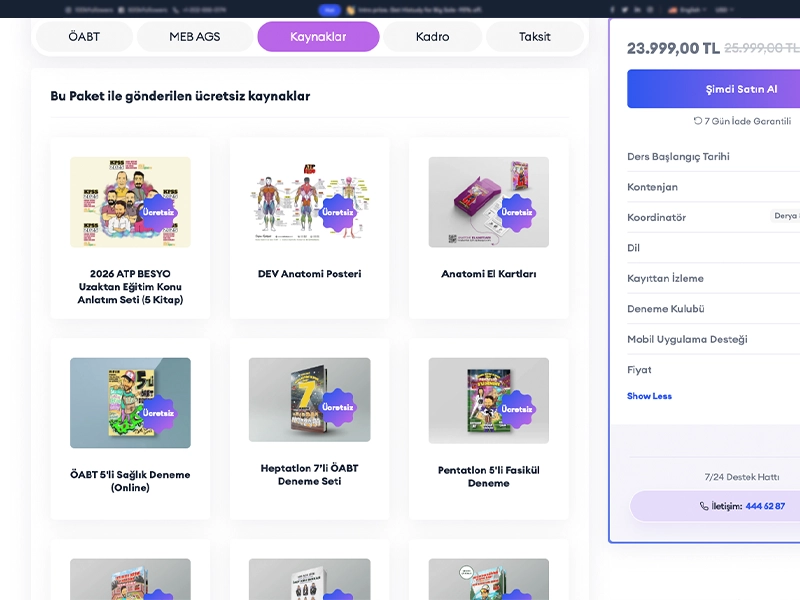Click the Ücretsiz badge on DEV Anatomi Posteri

coord(337,212)
